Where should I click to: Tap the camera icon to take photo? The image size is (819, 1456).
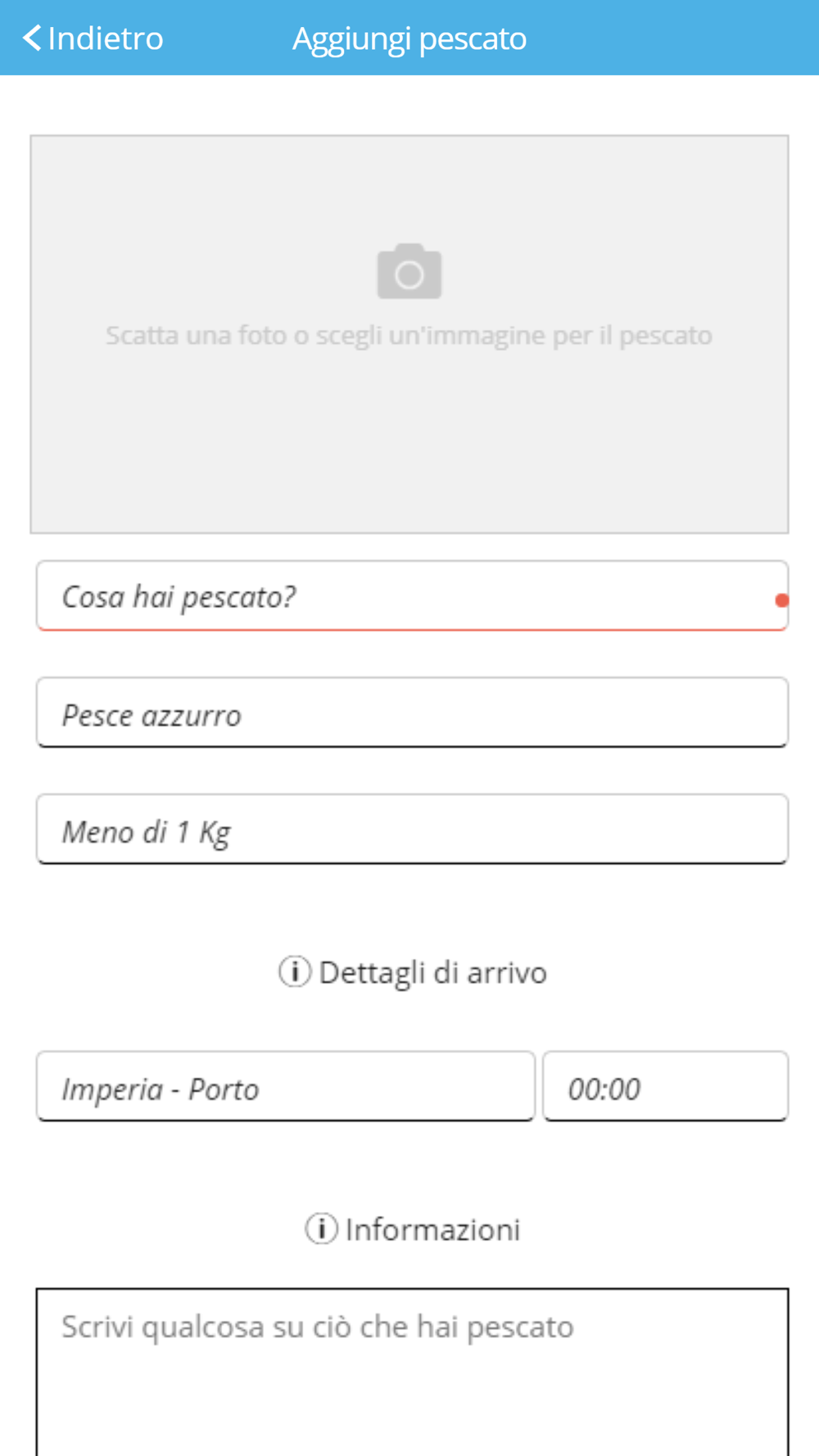tap(409, 271)
